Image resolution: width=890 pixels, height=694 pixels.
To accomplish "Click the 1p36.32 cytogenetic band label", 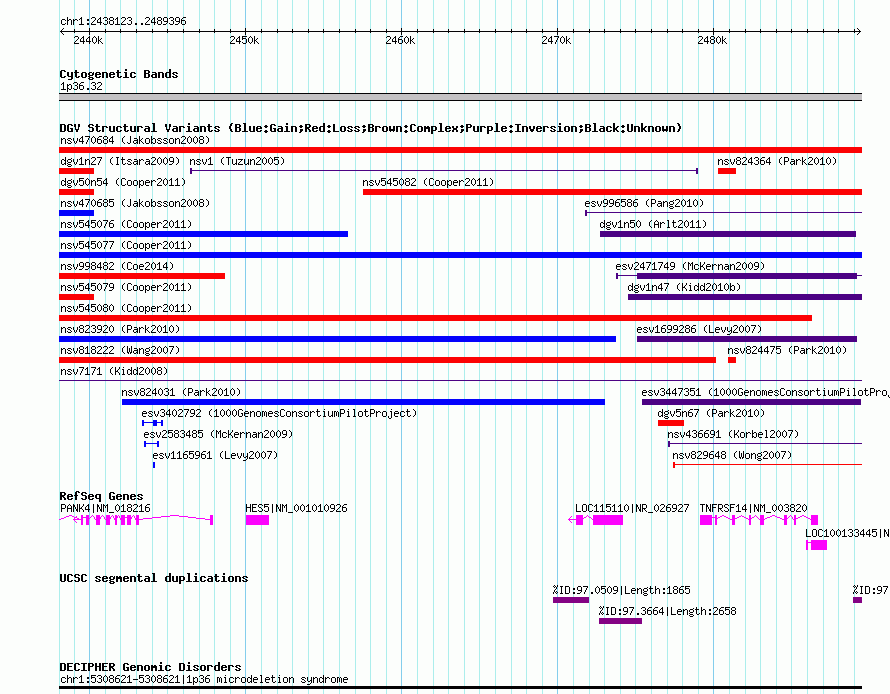I will pos(81,86).
